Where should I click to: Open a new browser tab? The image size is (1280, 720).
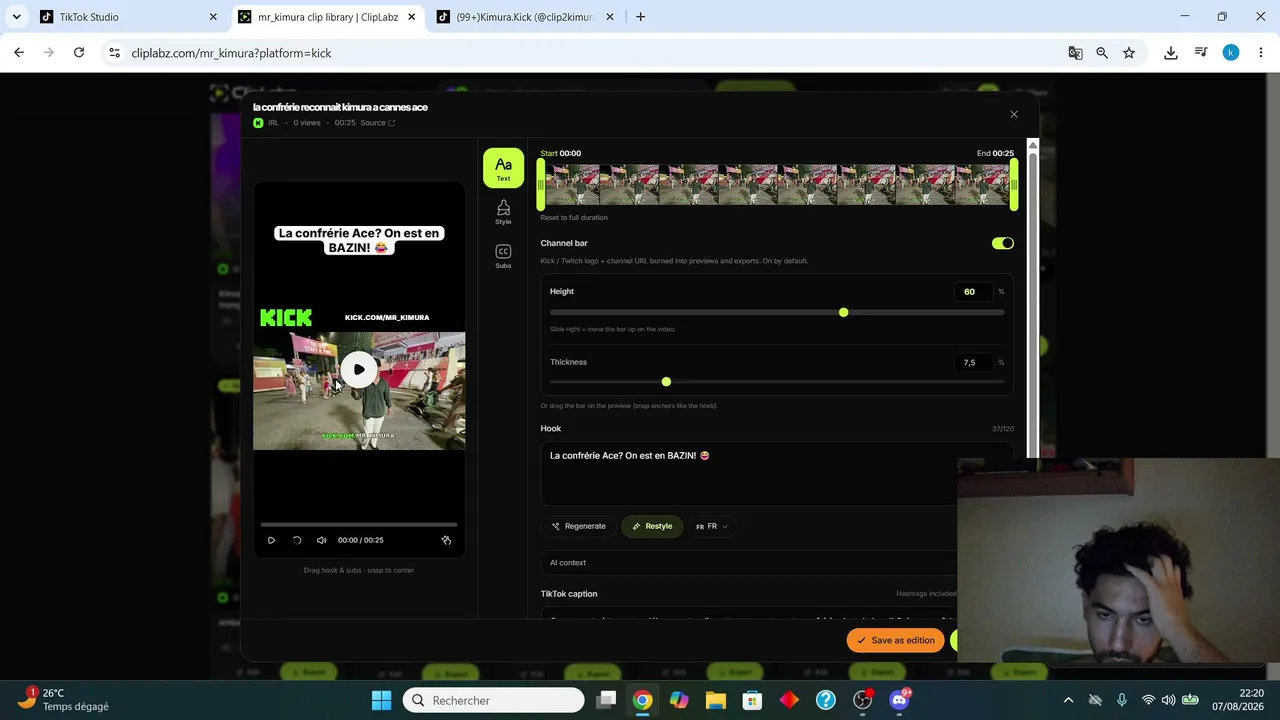640,17
